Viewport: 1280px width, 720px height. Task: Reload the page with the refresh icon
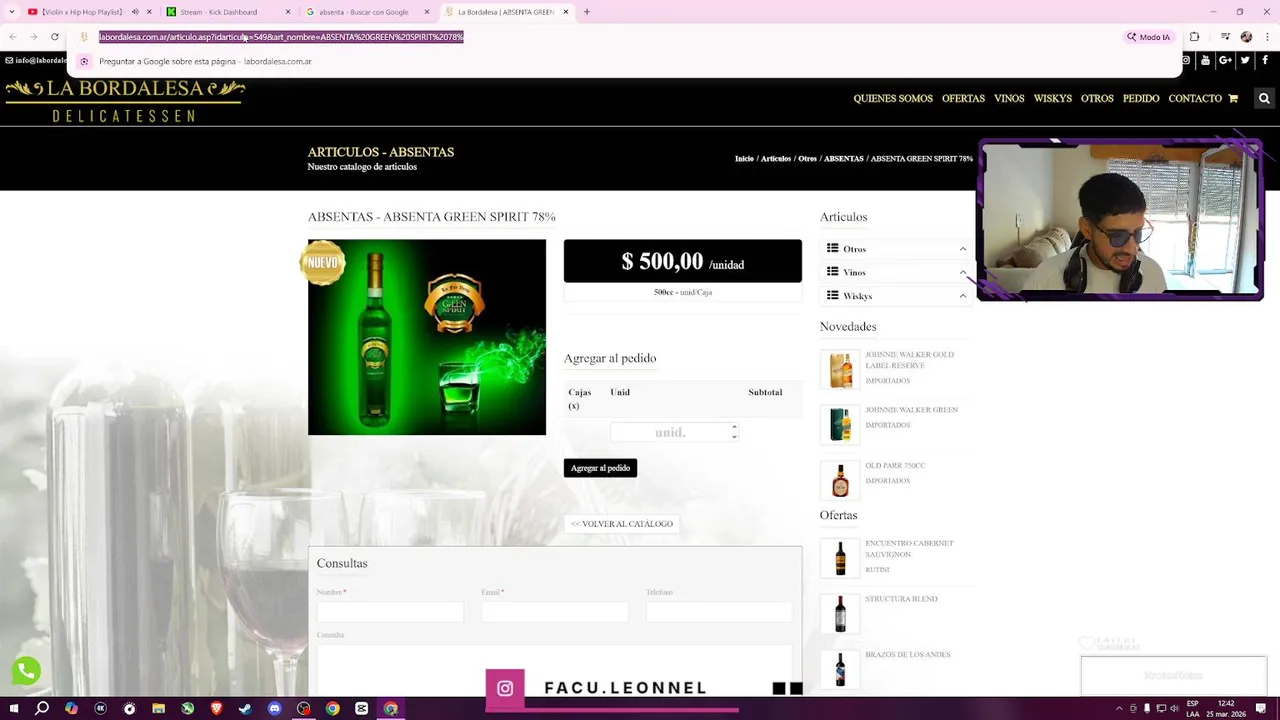[x=55, y=37]
